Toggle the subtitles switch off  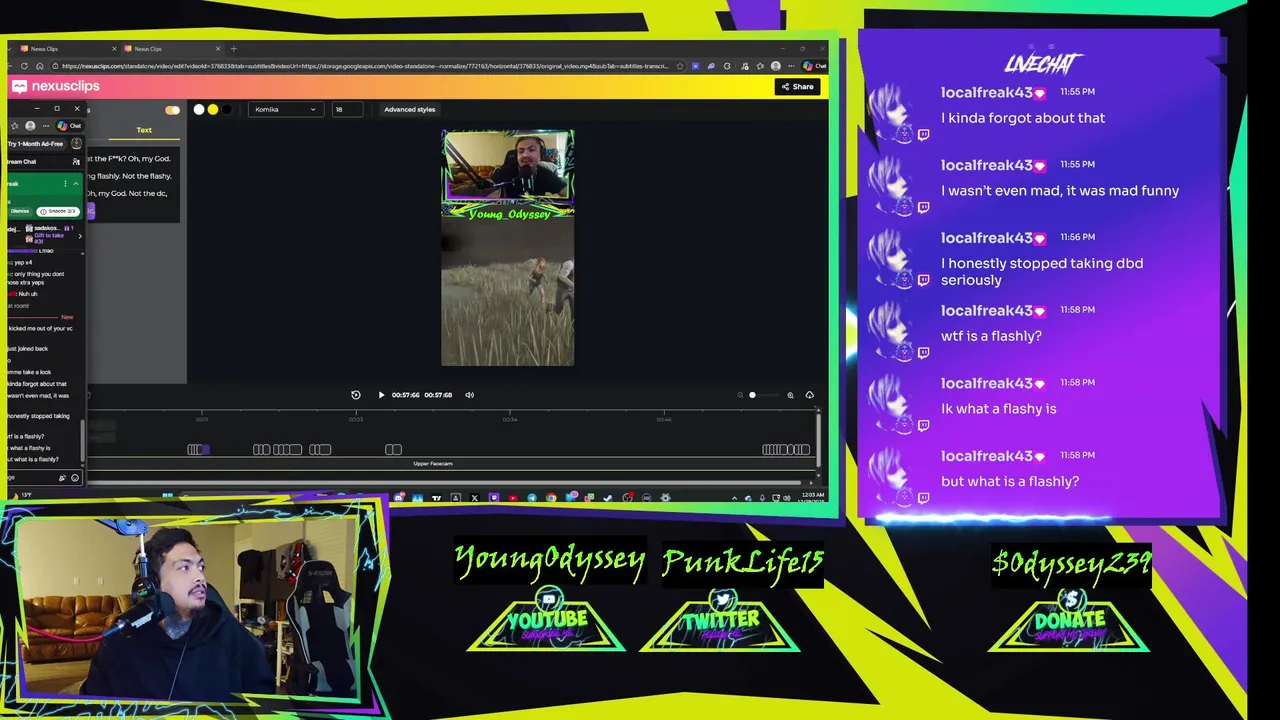pyautogui.click(x=172, y=110)
